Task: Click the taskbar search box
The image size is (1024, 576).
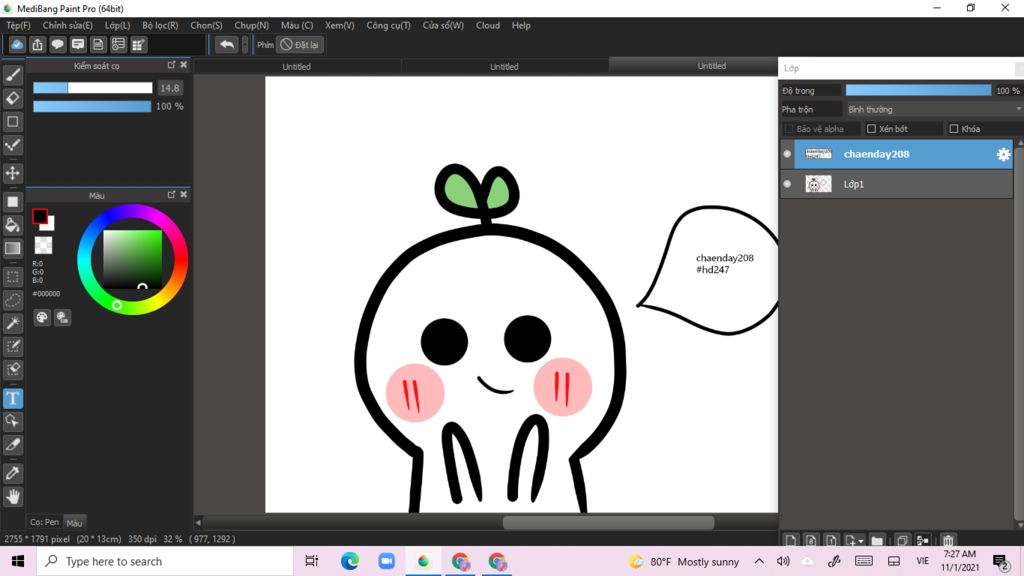Action: point(165,561)
